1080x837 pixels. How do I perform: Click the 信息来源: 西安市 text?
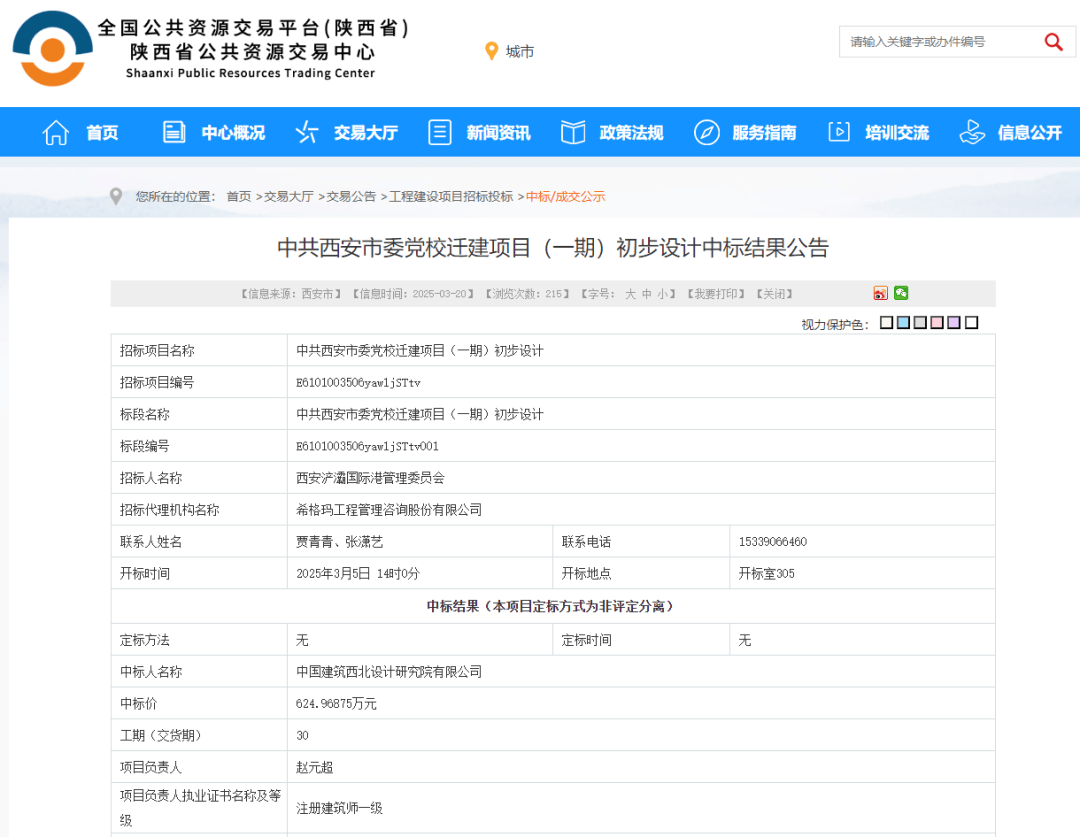291,294
